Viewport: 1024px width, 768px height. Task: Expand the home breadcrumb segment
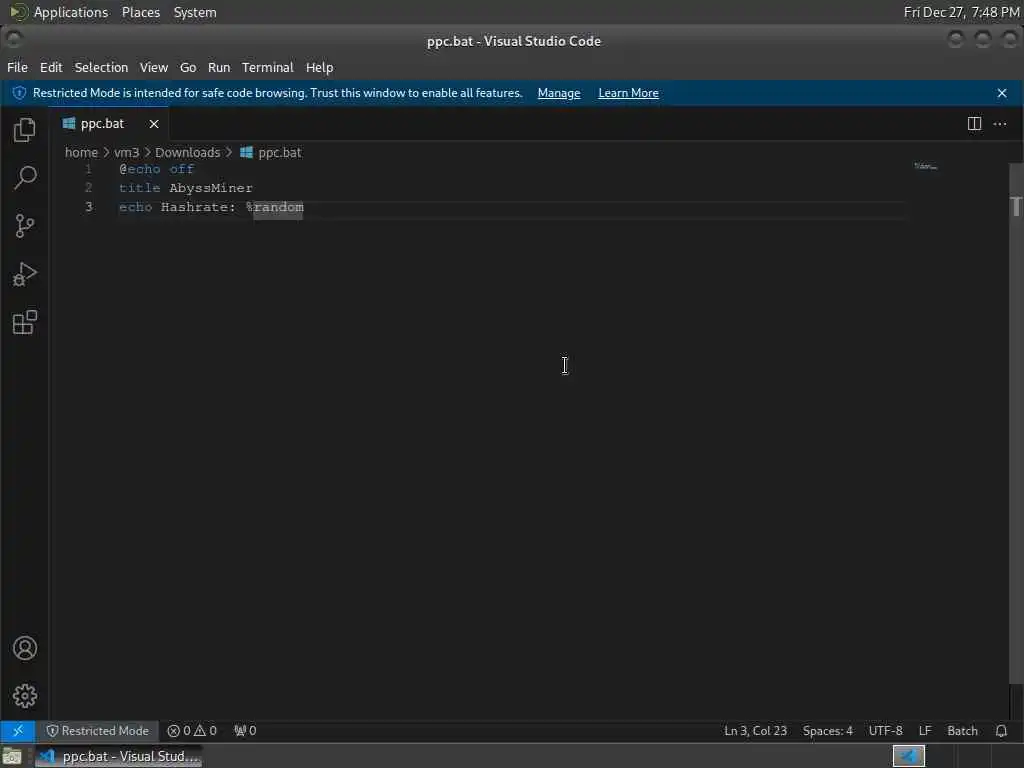coord(81,152)
